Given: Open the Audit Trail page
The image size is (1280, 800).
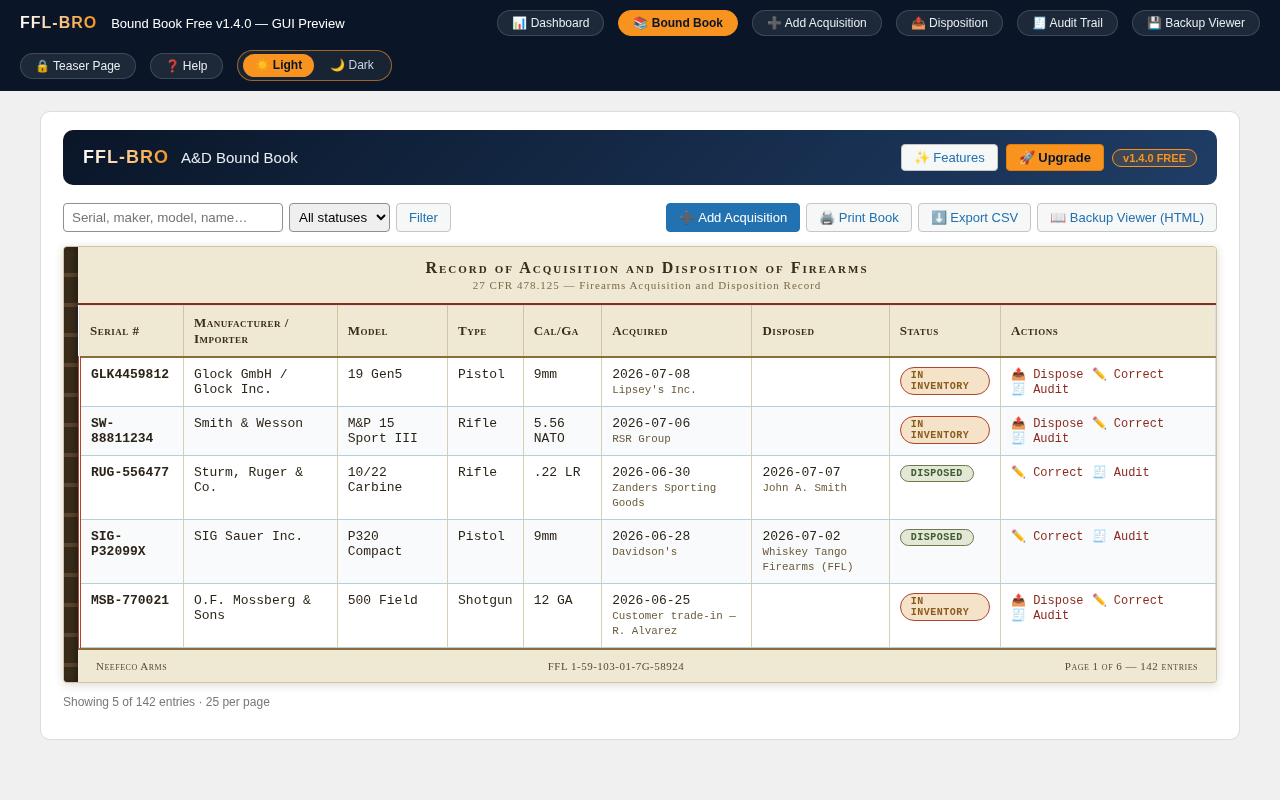Looking at the screenshot, I should [1067, 23].
